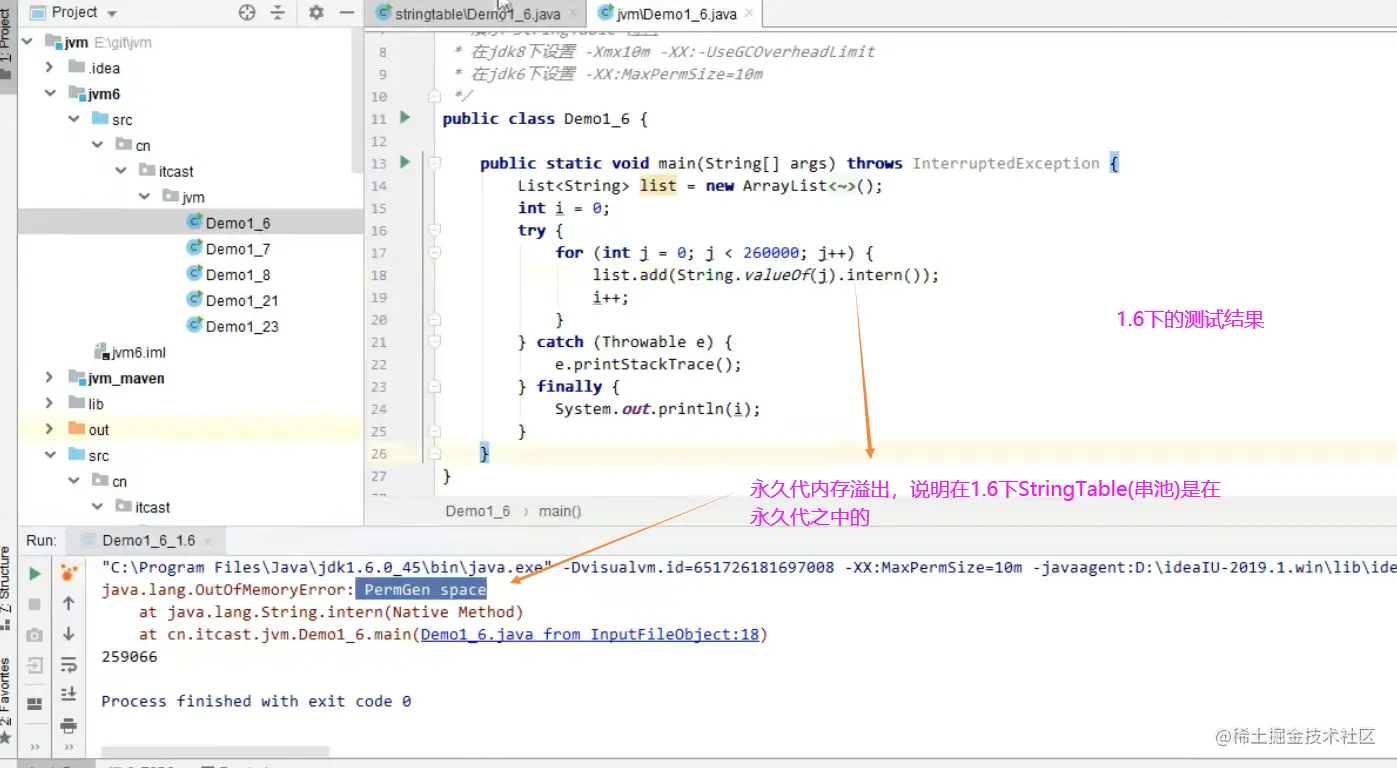Image resolution: width=1397 pixels, height=768 pixels.
Task: Collapse src folder under jvm6
Action: point(74,119)
